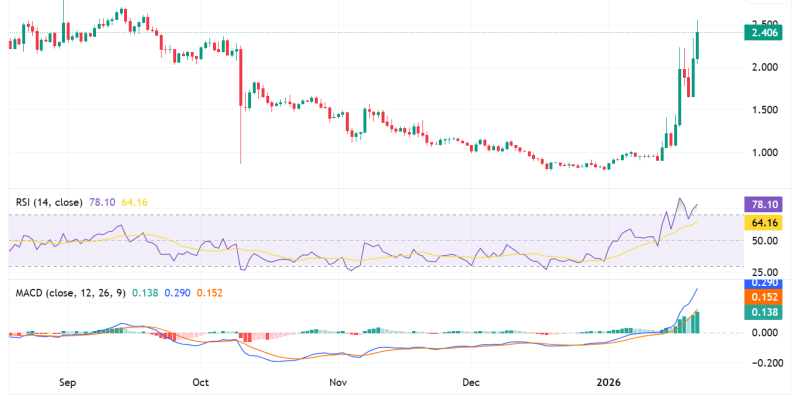Screen dimensions: 800x400
Task: Click the RSI (14, close) indicator title
Action: pos(50,202)
